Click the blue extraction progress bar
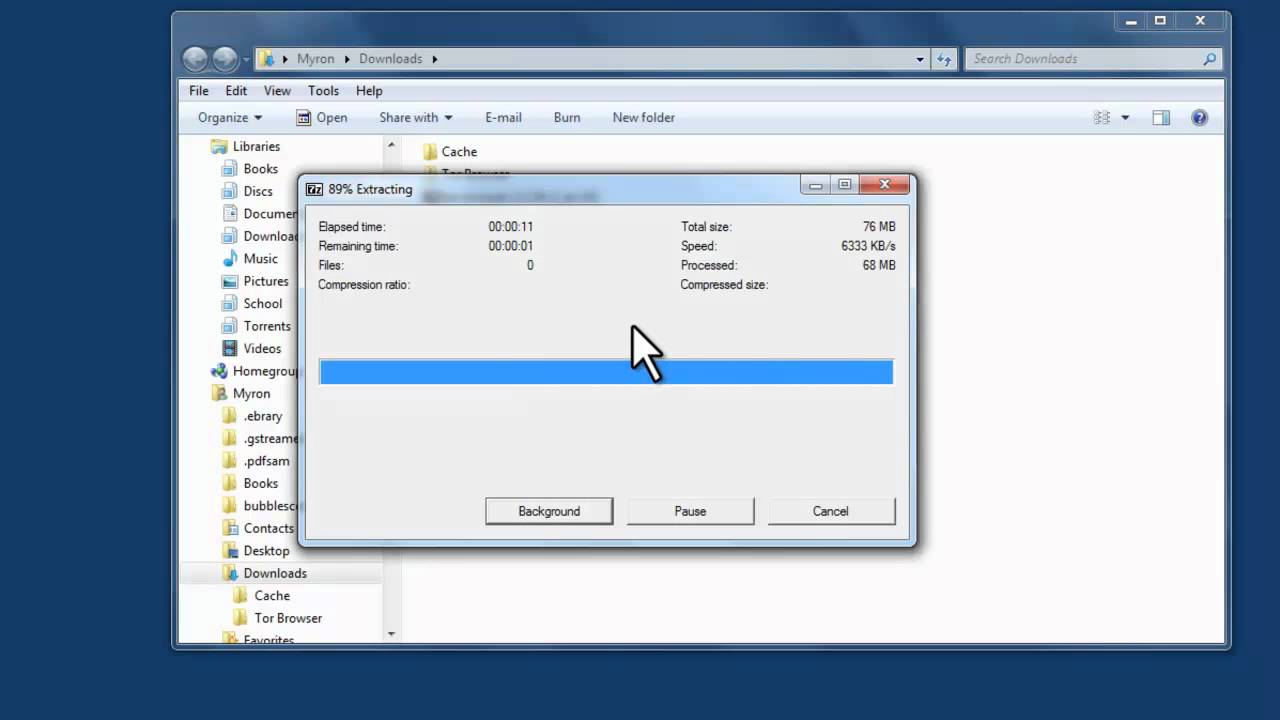This screenshot has width=1280, height=720. point(606,372)
